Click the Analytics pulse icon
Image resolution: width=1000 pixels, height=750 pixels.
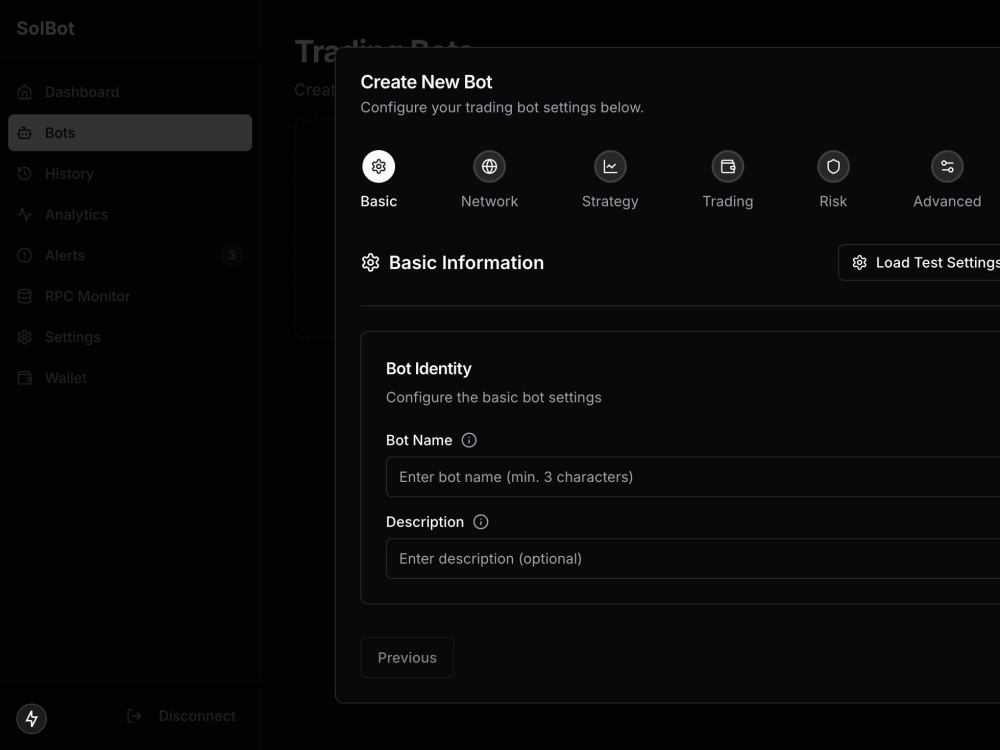24,214
